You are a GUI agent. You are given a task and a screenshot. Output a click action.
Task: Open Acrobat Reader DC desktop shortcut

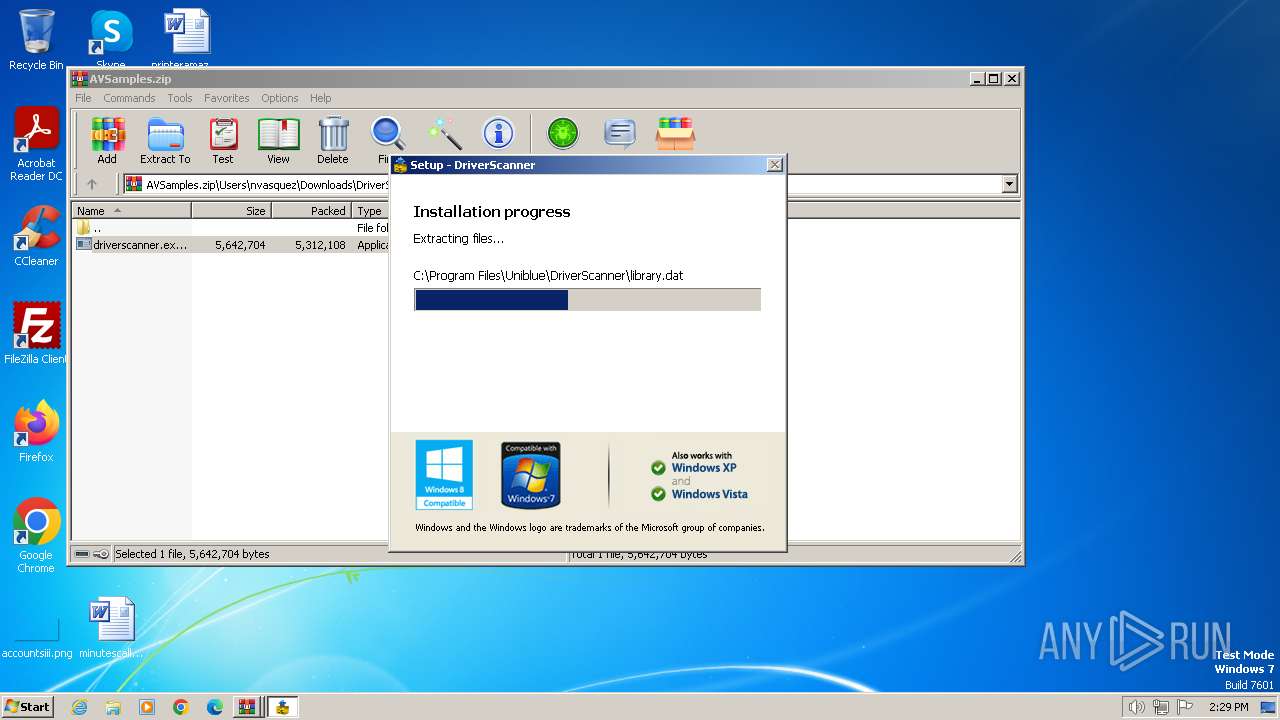pos(36,144)
